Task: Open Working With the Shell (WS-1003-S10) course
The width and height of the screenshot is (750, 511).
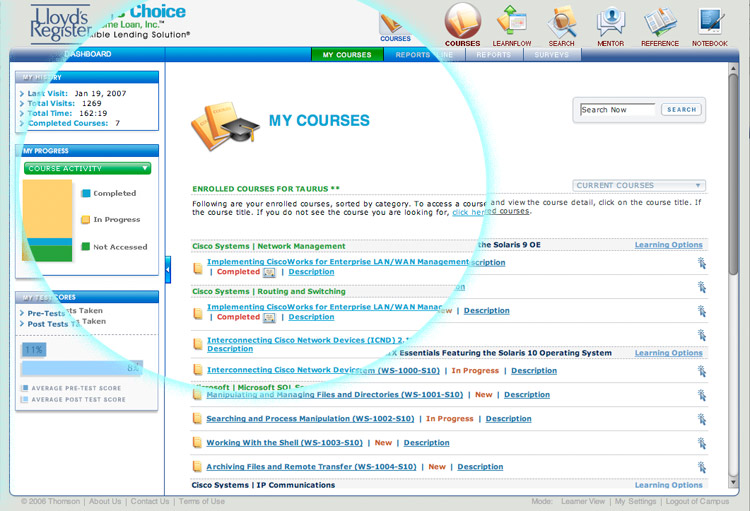Action: tap(285, 443)
